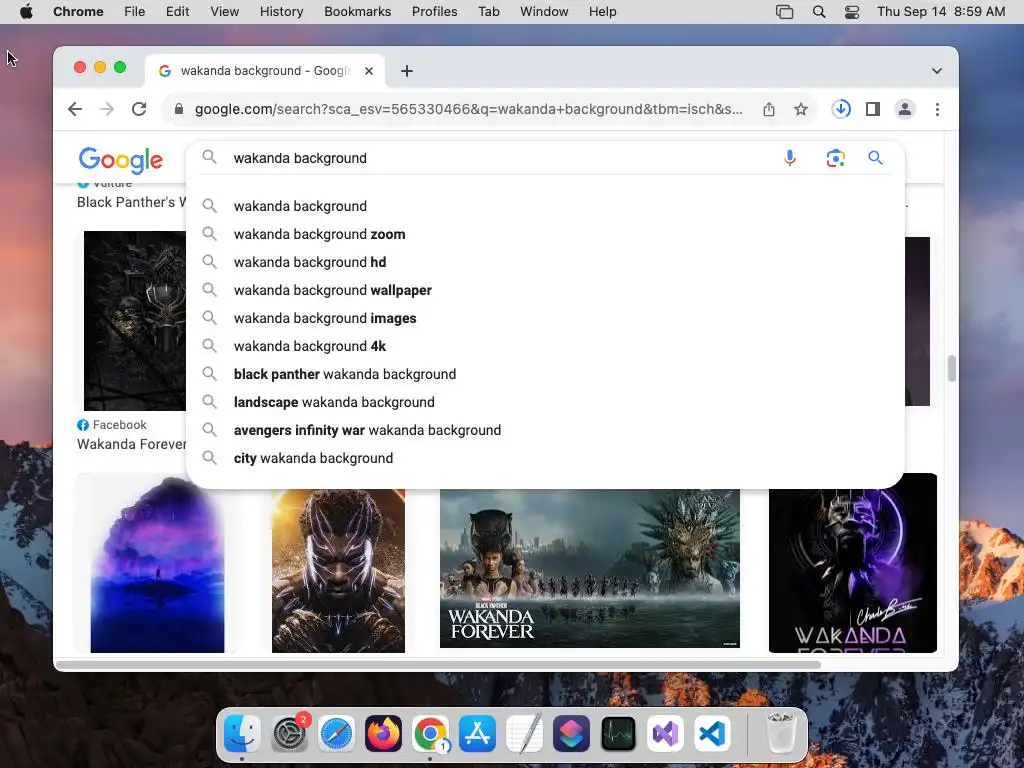This screenshot has width=1024, height=768.
Task: Open the Chrome three-dot menu
Action: click(937, 109)
